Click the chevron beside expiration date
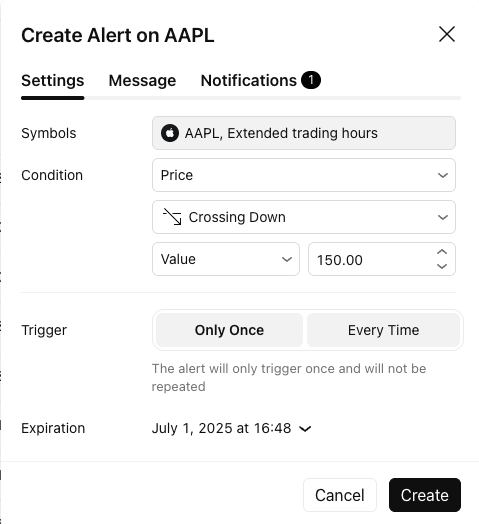The width and height of the screenshot is (479, 524). click(x=305, y=429)
